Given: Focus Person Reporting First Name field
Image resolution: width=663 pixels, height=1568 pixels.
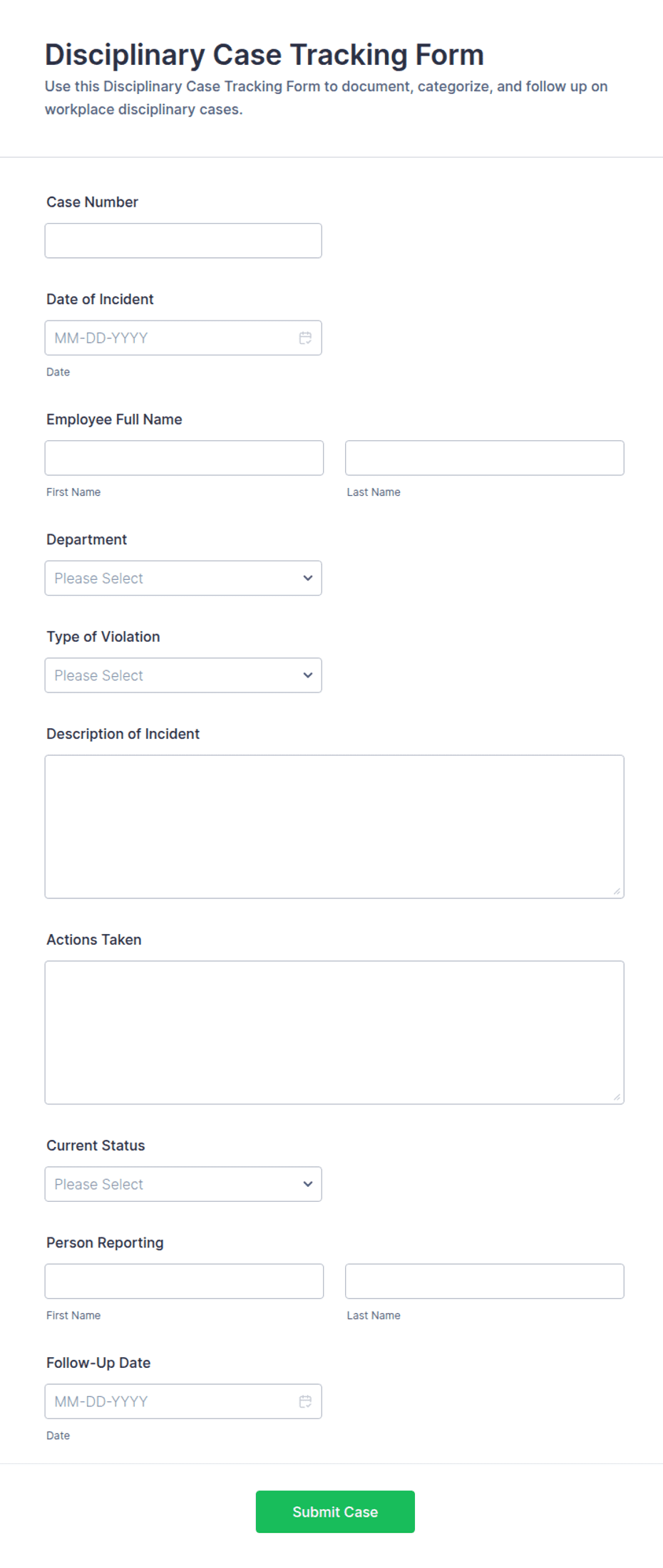Looking at the screenshot, I should point(184,1281).
